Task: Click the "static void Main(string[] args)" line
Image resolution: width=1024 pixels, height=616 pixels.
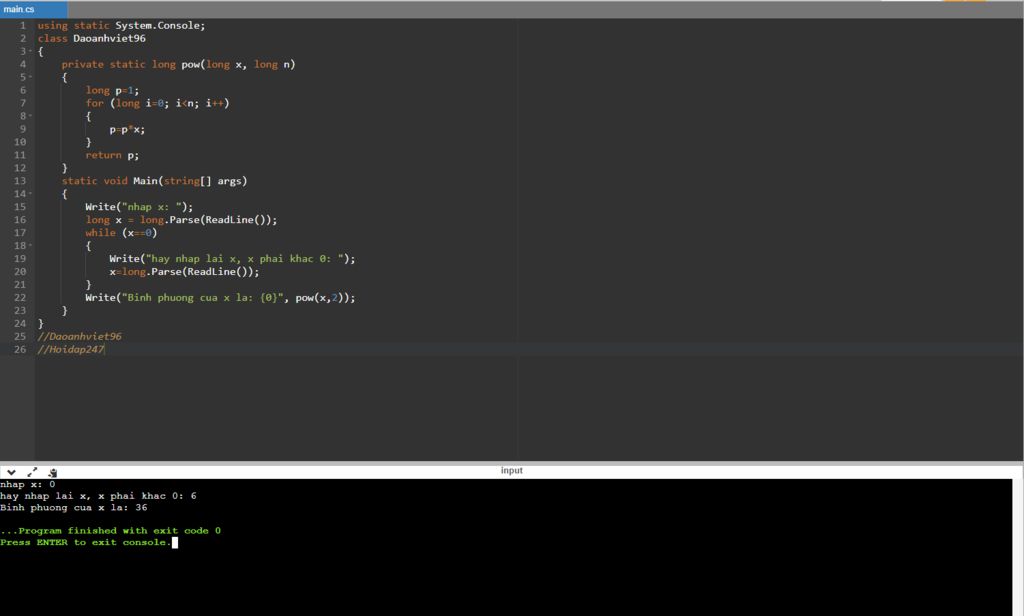Action: 155,181
